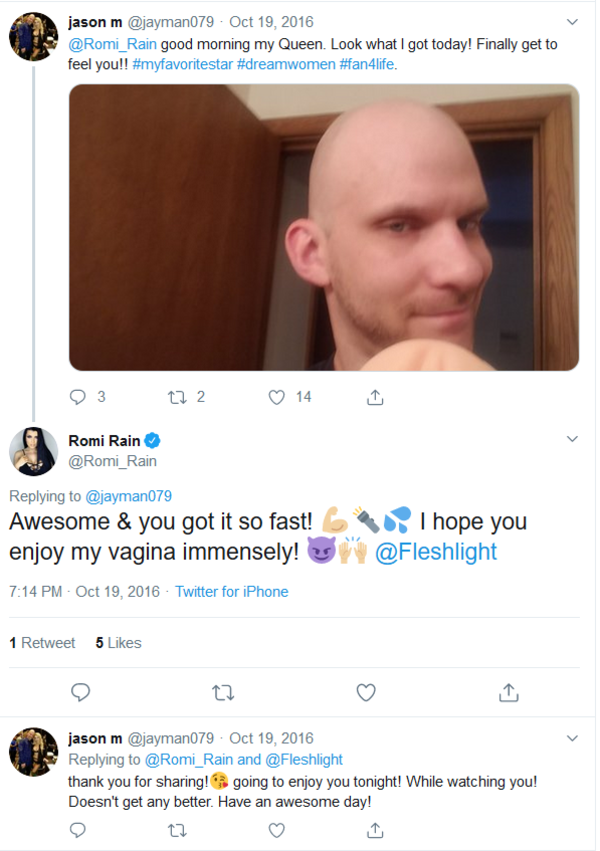Share the first tweet via the upload icon
The image size is (600, 851).
click(375, 397)
